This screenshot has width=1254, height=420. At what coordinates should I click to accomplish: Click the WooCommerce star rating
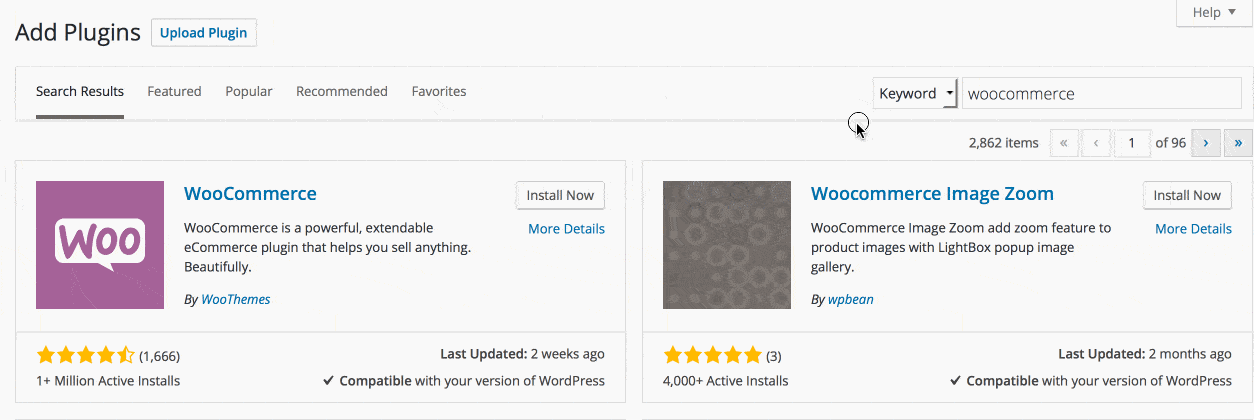pos(85,355)
